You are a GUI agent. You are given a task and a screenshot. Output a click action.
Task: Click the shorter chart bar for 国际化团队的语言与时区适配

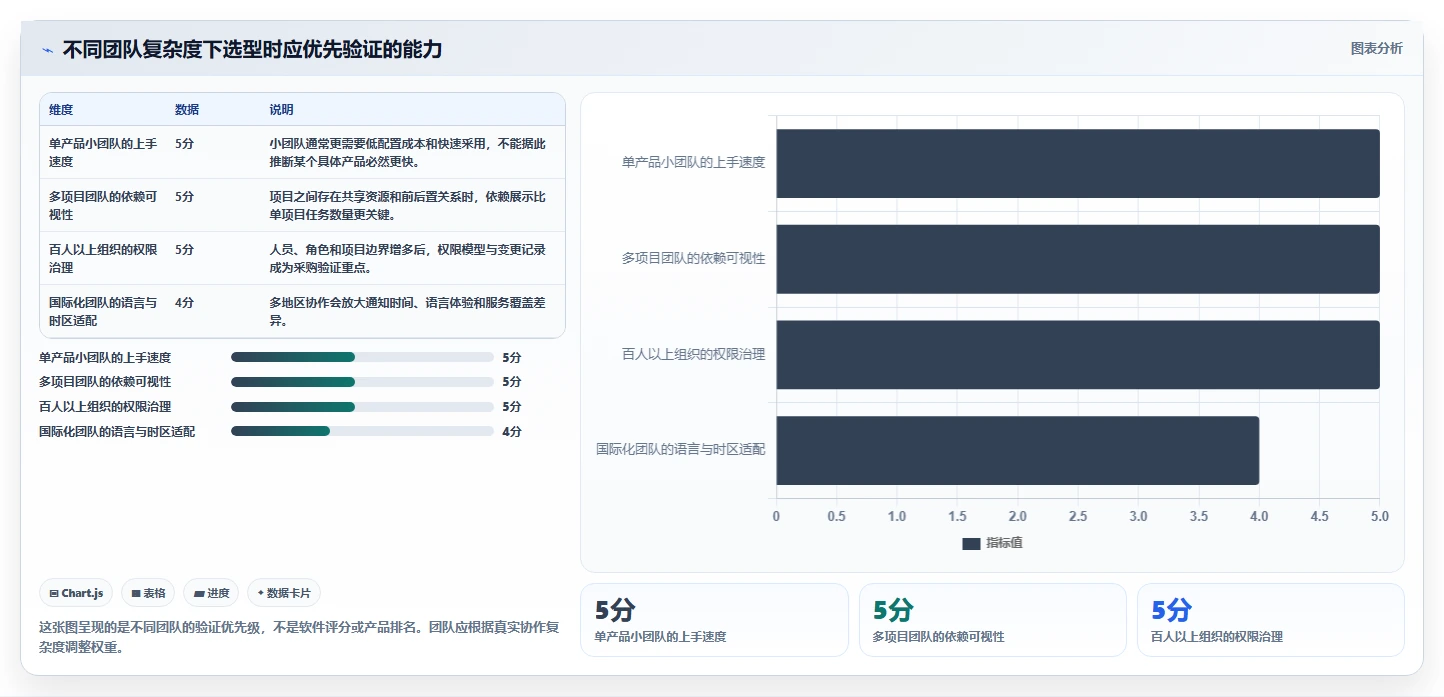[x=1018, y=450]
